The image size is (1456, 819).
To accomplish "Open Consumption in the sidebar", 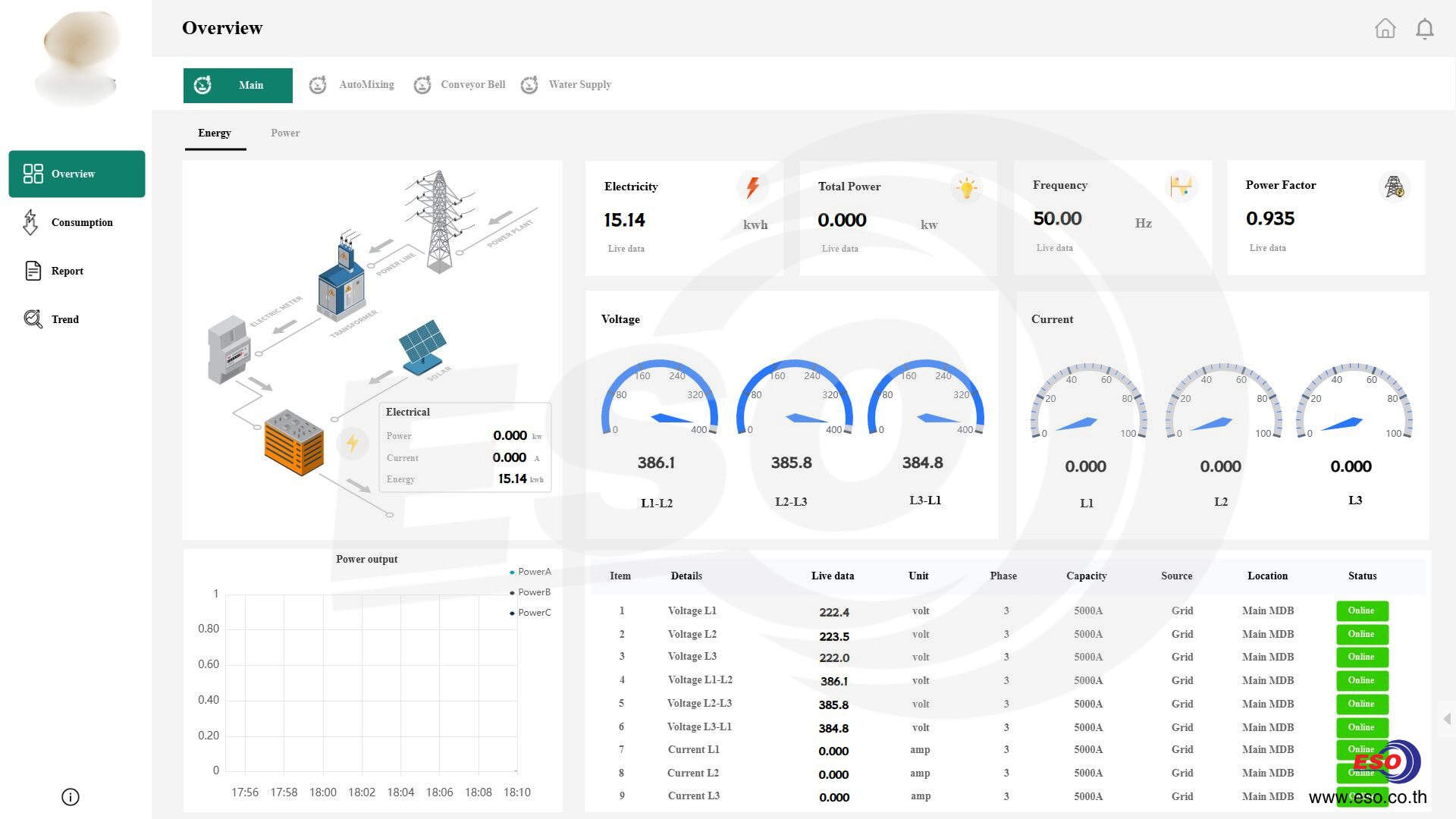I will pos(81,223).
